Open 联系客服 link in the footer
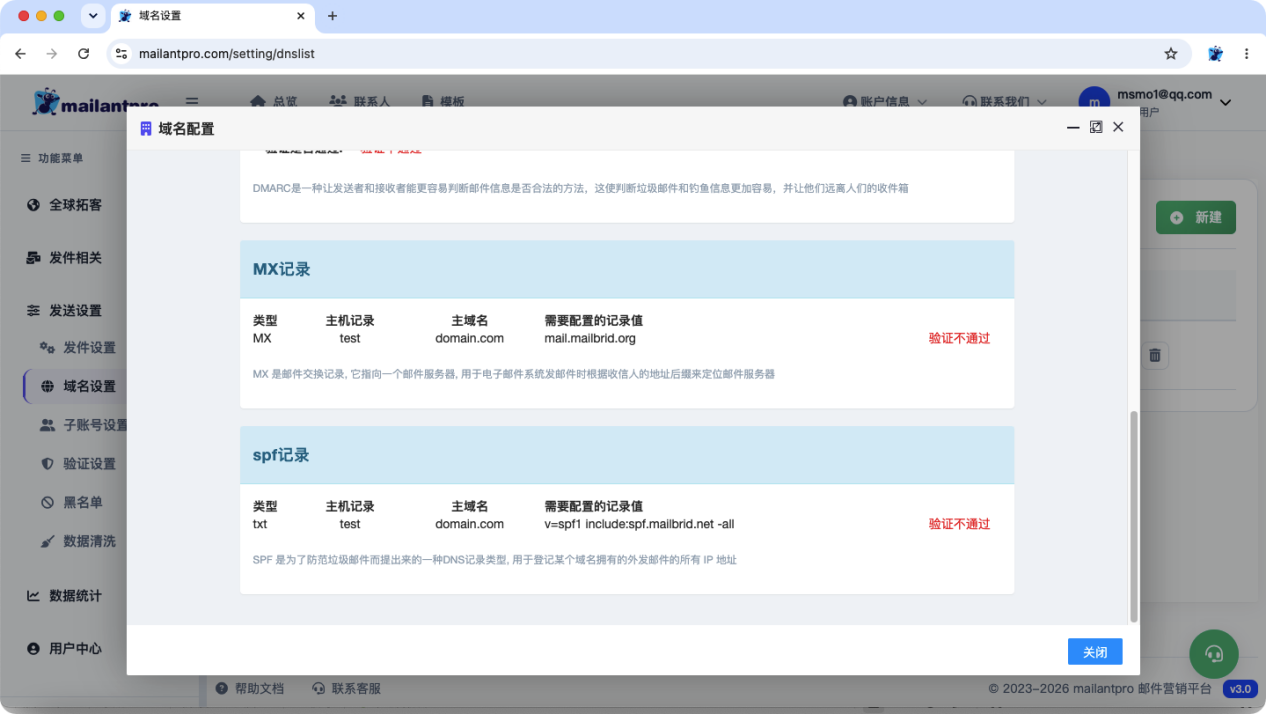This screenshot has height=714, width=1266. click(x=347, y=689)
